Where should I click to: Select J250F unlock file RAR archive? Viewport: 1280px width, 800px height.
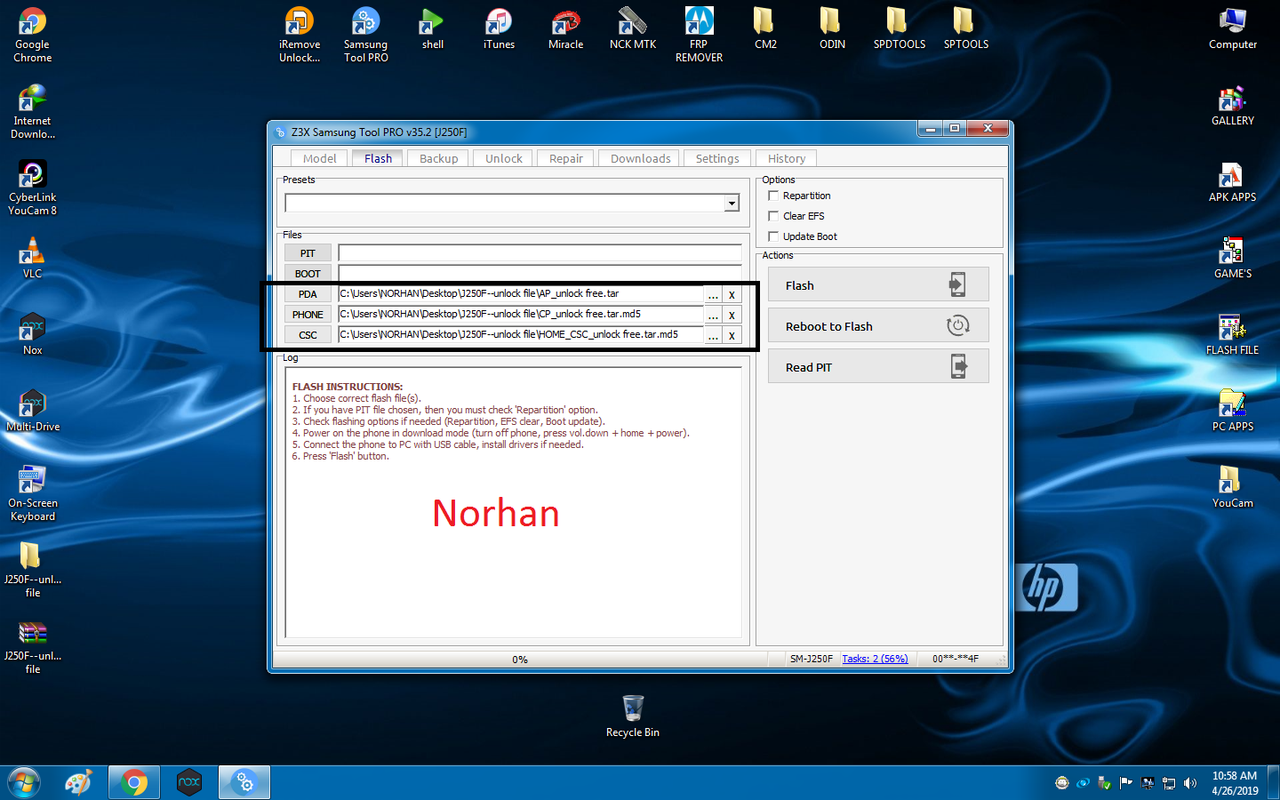click(x=32, y=647)
